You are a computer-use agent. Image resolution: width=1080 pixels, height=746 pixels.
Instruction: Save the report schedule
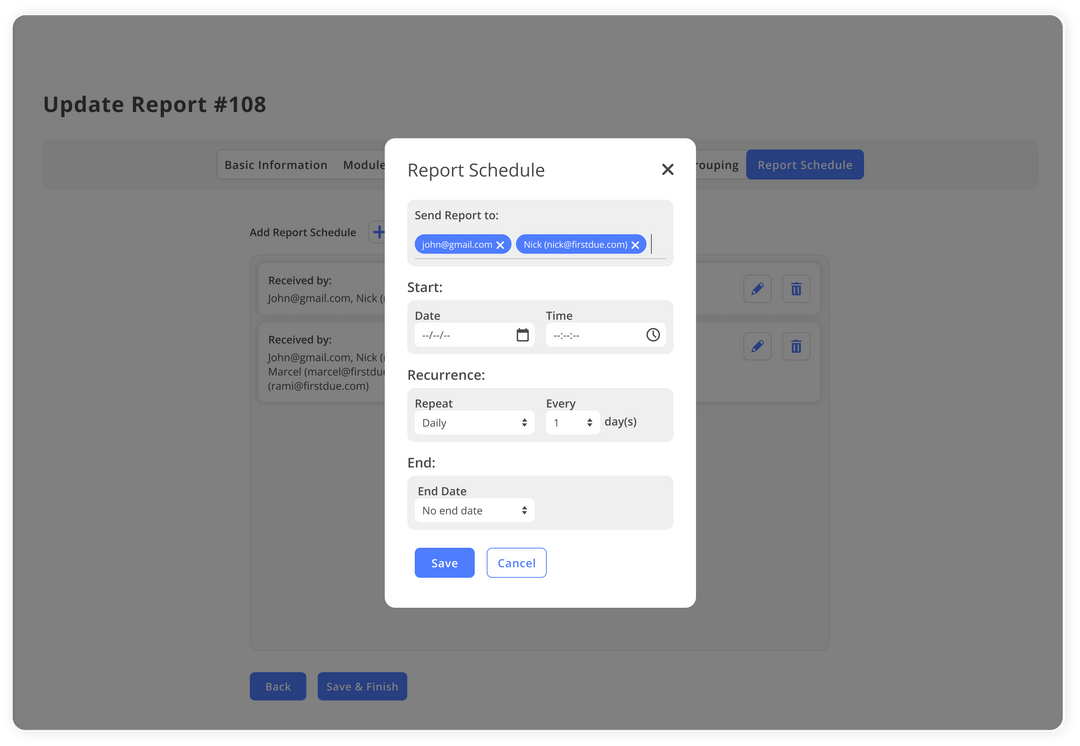444,562
